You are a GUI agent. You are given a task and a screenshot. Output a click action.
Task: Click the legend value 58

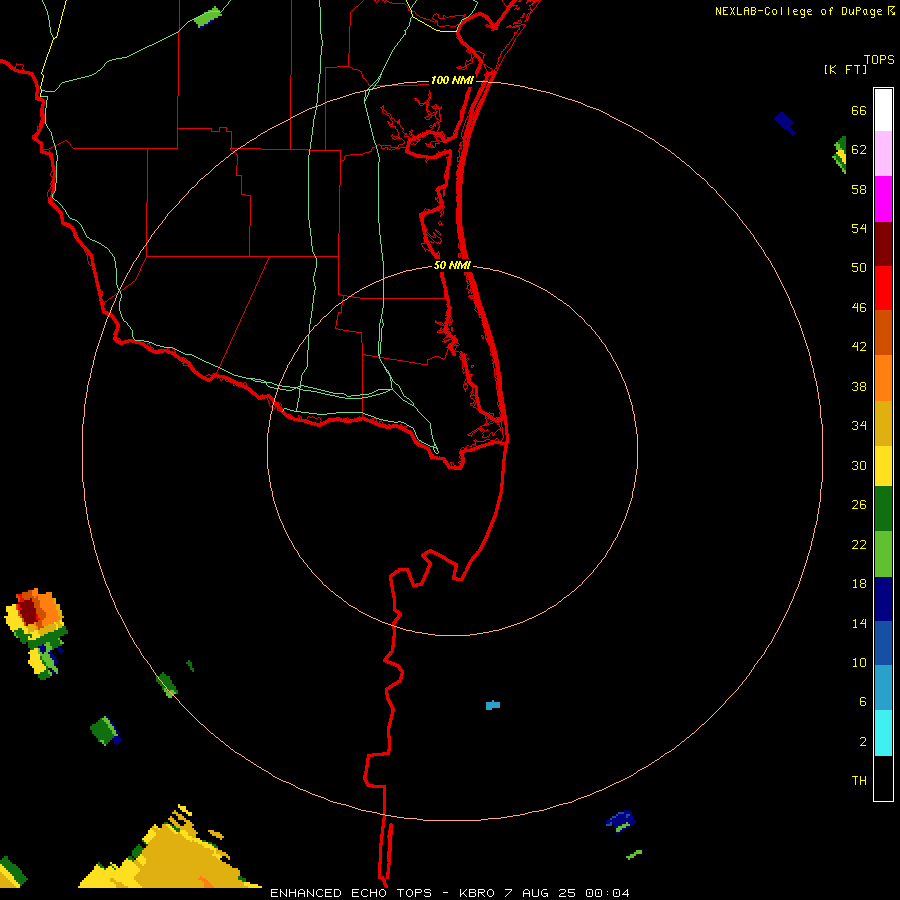click(859, 189)
